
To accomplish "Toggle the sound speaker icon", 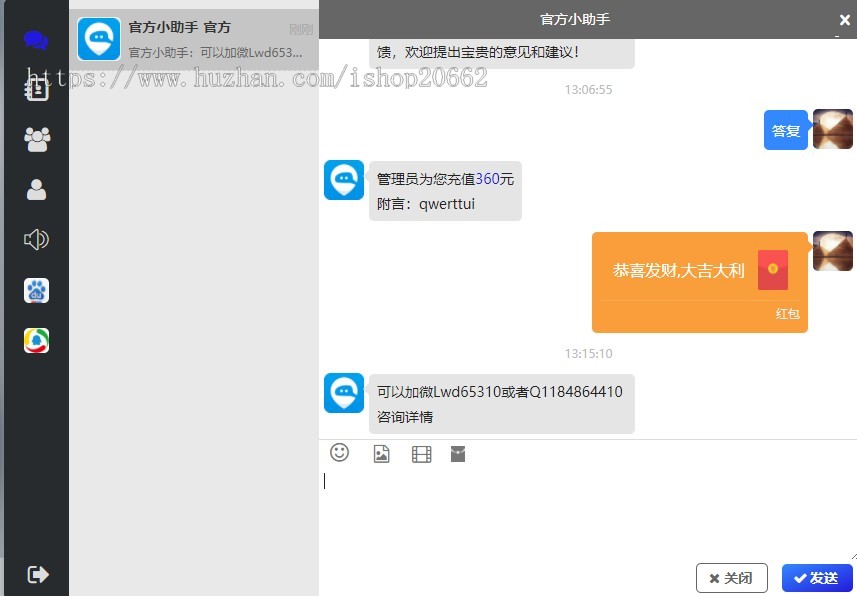I will click(x=36, y=239).
